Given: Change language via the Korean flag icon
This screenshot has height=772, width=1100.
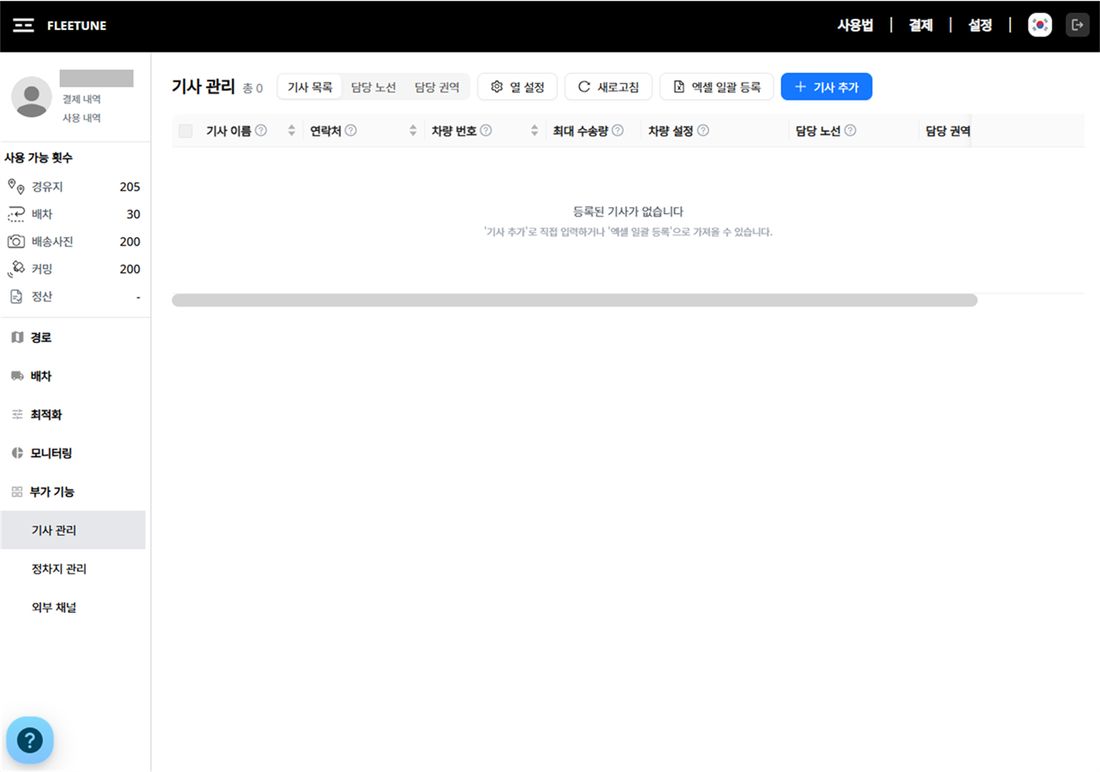Looking at the screenshot, I should point(1040,25).
